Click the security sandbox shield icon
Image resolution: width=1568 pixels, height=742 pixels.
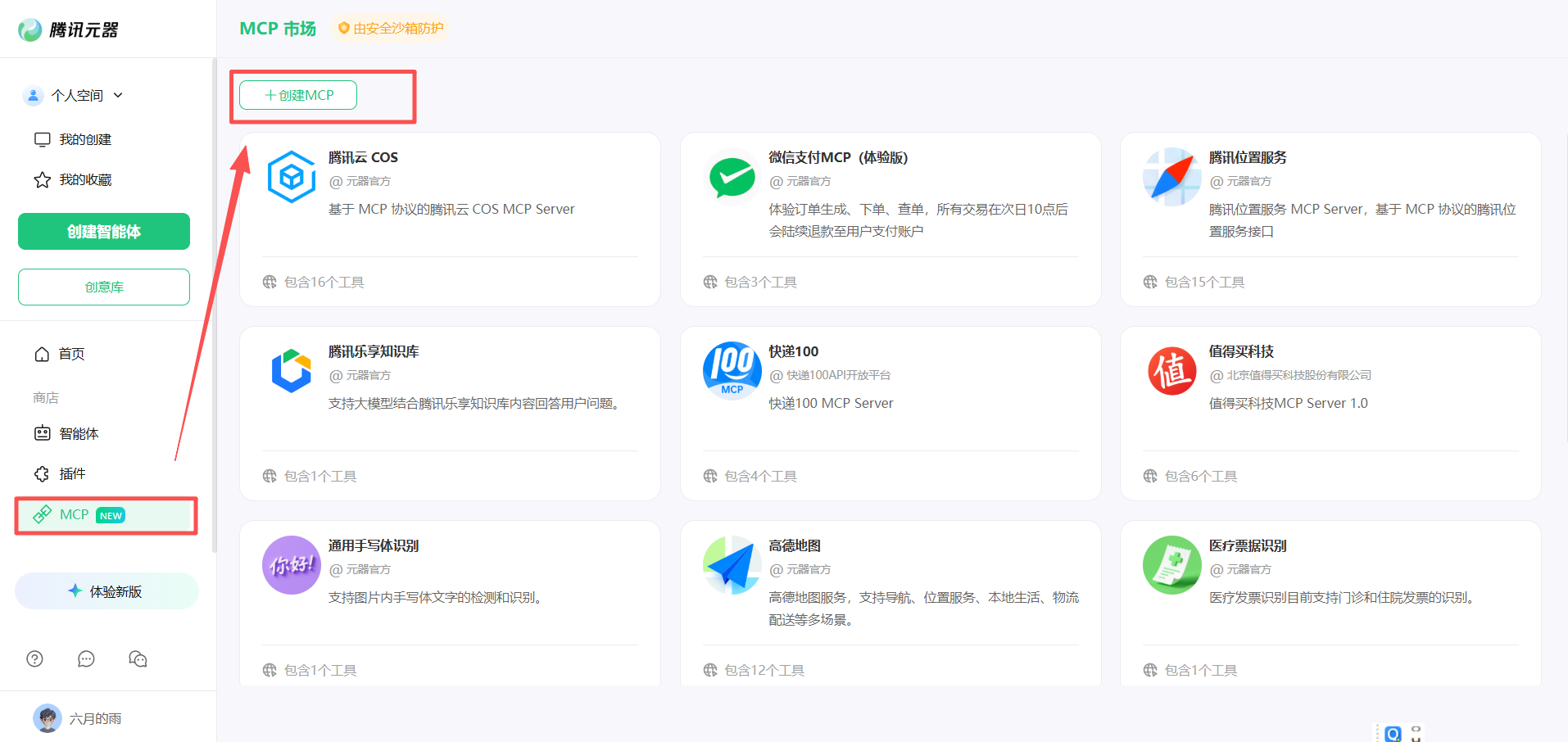344,28
